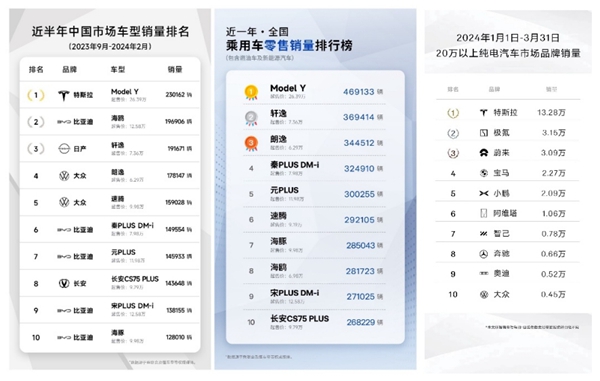Click the Mercedes logo beside 奔驰
The width and height of the screenshot is (600, 381).
coord(484,254)
